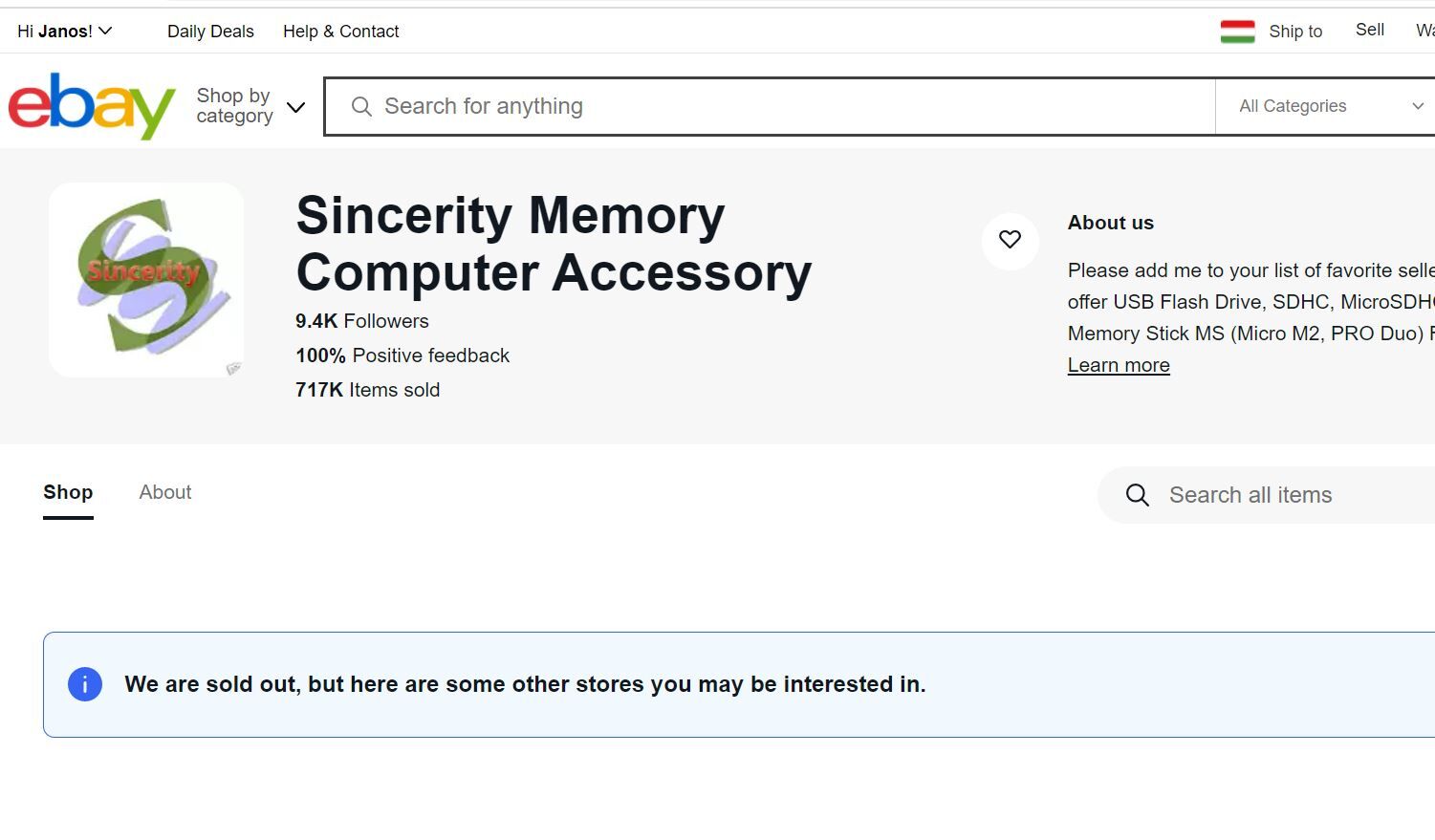This screenshot has height=840, width=1435.
Task: Open Daily Deals link
Action: click(210, 32)
